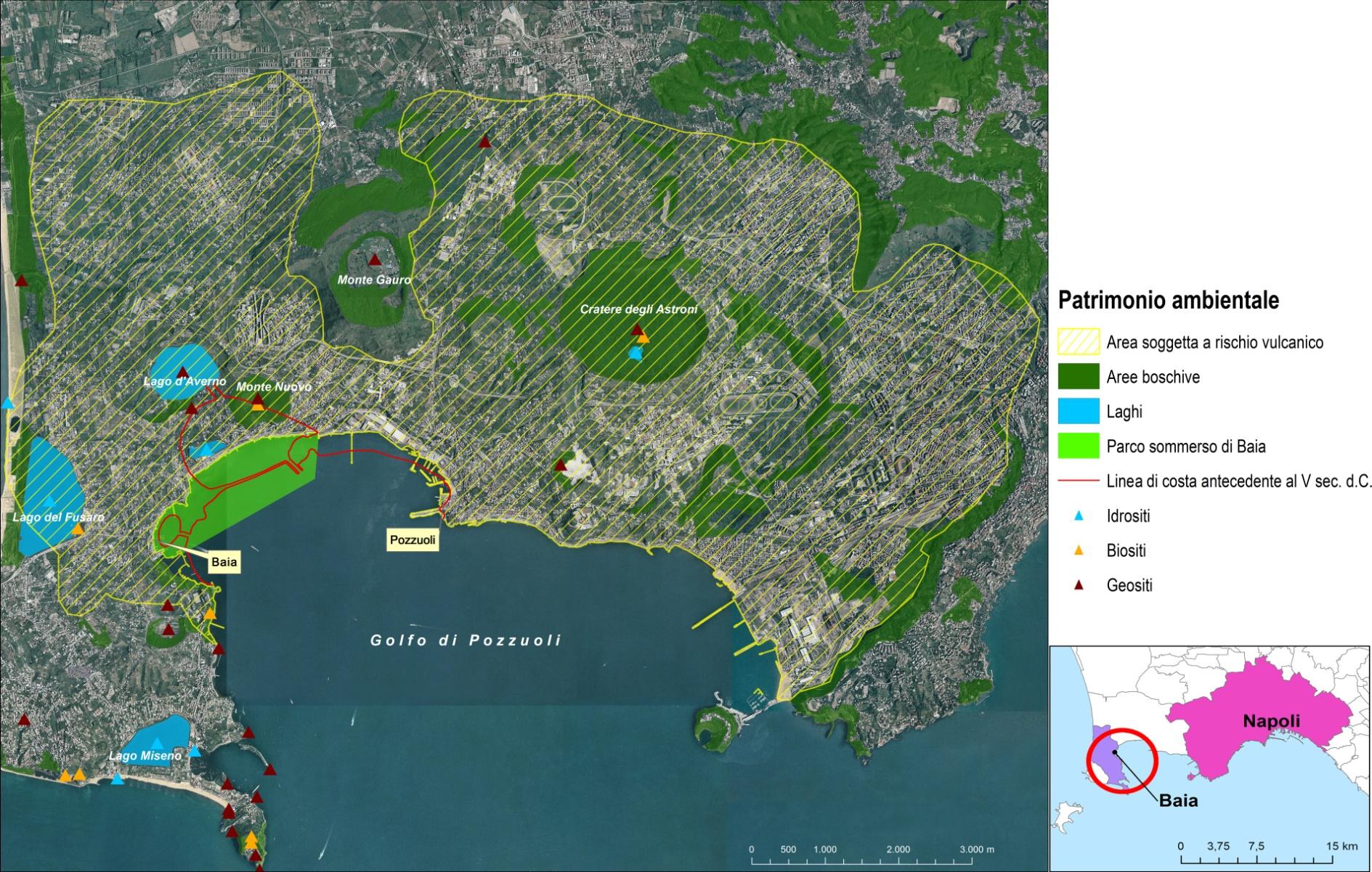
Task: Click the Napoli label in the inset map
Action: coord(1271,721)
